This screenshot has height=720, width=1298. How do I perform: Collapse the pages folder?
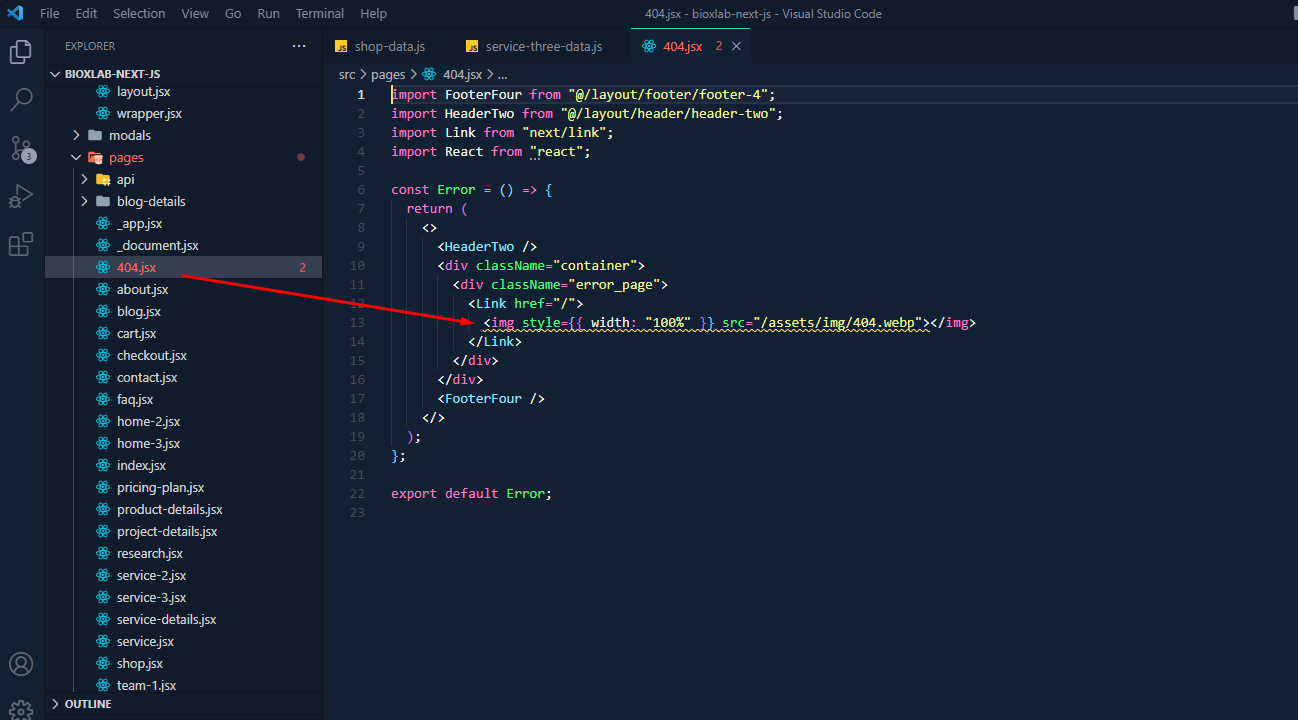(x=126, y=157)
